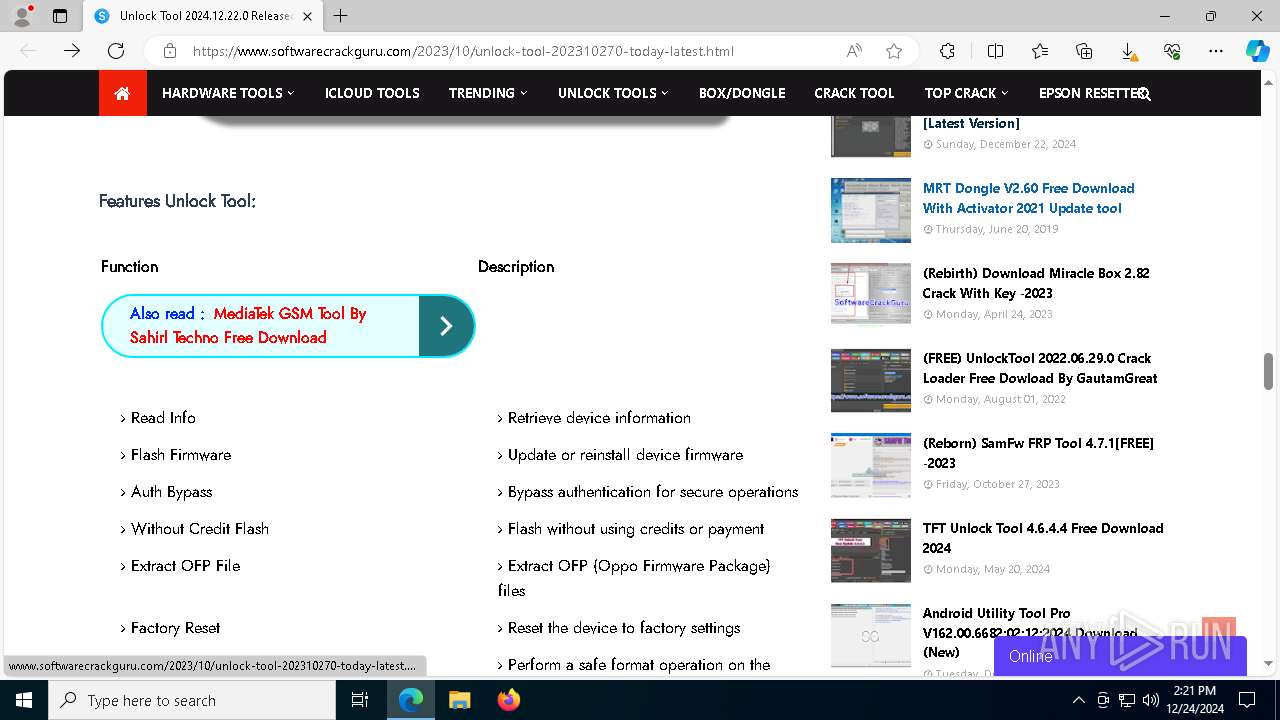This screenshot has height=720, width=1280.
Task: Close the Unlock Tool tab
Action: tap(307, 16)
